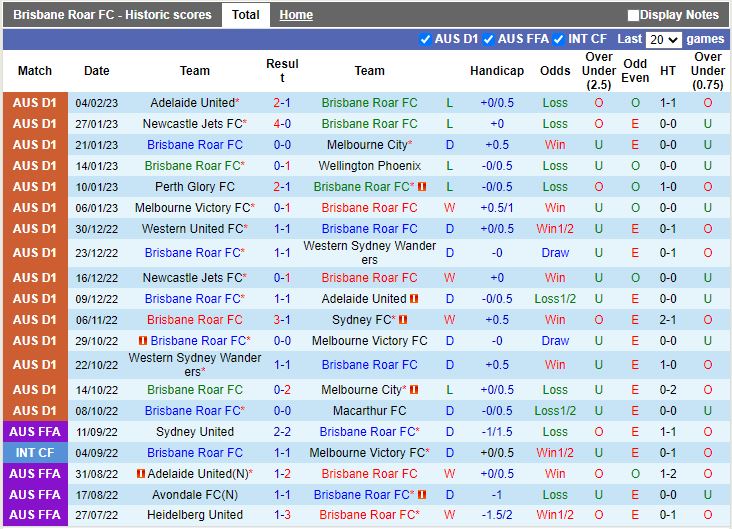Click Draw odds dated 23/12/22
Image resolution: width=732 pixels, height=529 pixels.
tap(555, 253)
